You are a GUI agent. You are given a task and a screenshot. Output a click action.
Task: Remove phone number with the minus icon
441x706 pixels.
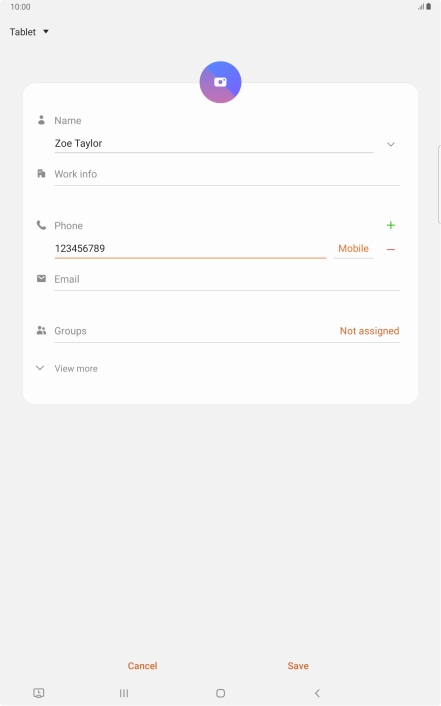pyautogui.click(x=391, y=249)
